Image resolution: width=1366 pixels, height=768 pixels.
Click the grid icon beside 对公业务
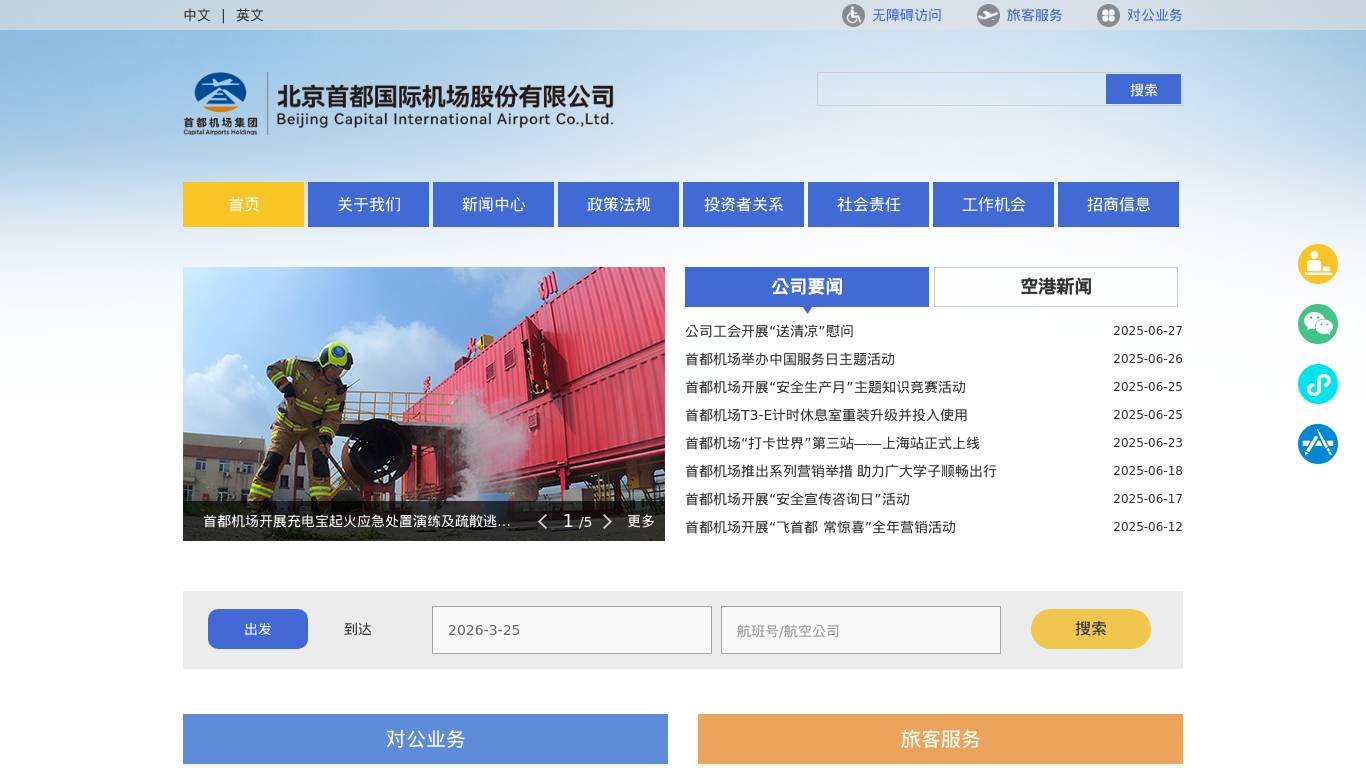click(1108, 15)
